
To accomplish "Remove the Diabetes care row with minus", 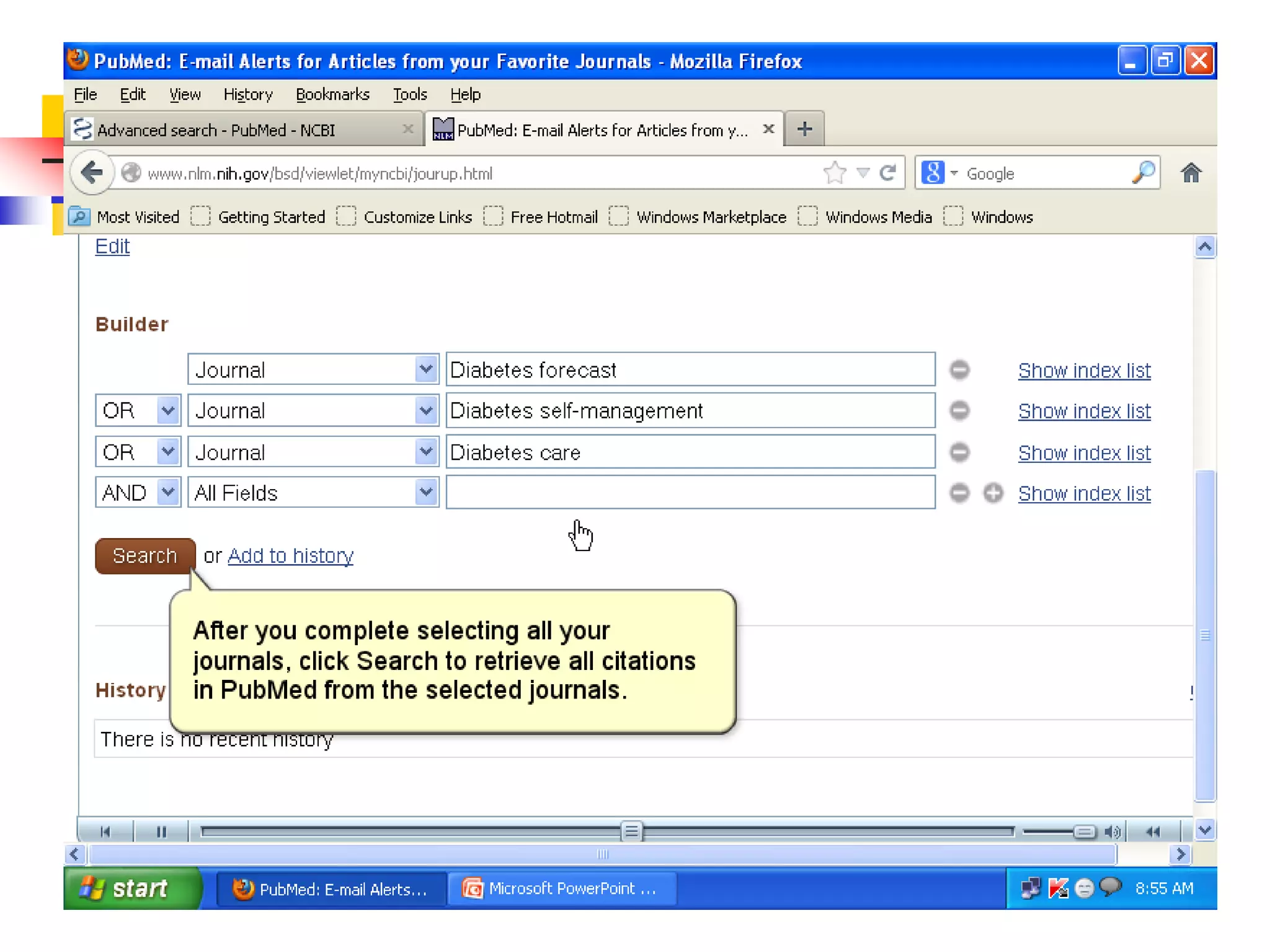I will 959,452.
